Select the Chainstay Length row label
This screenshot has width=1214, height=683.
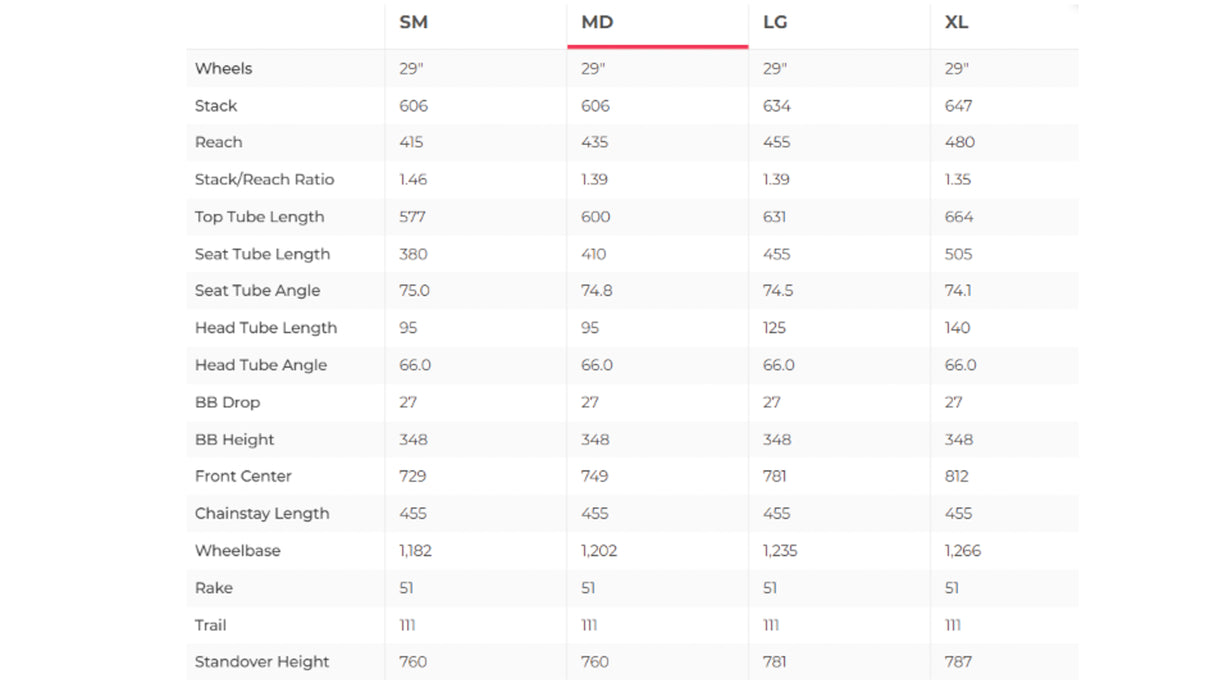261,514
